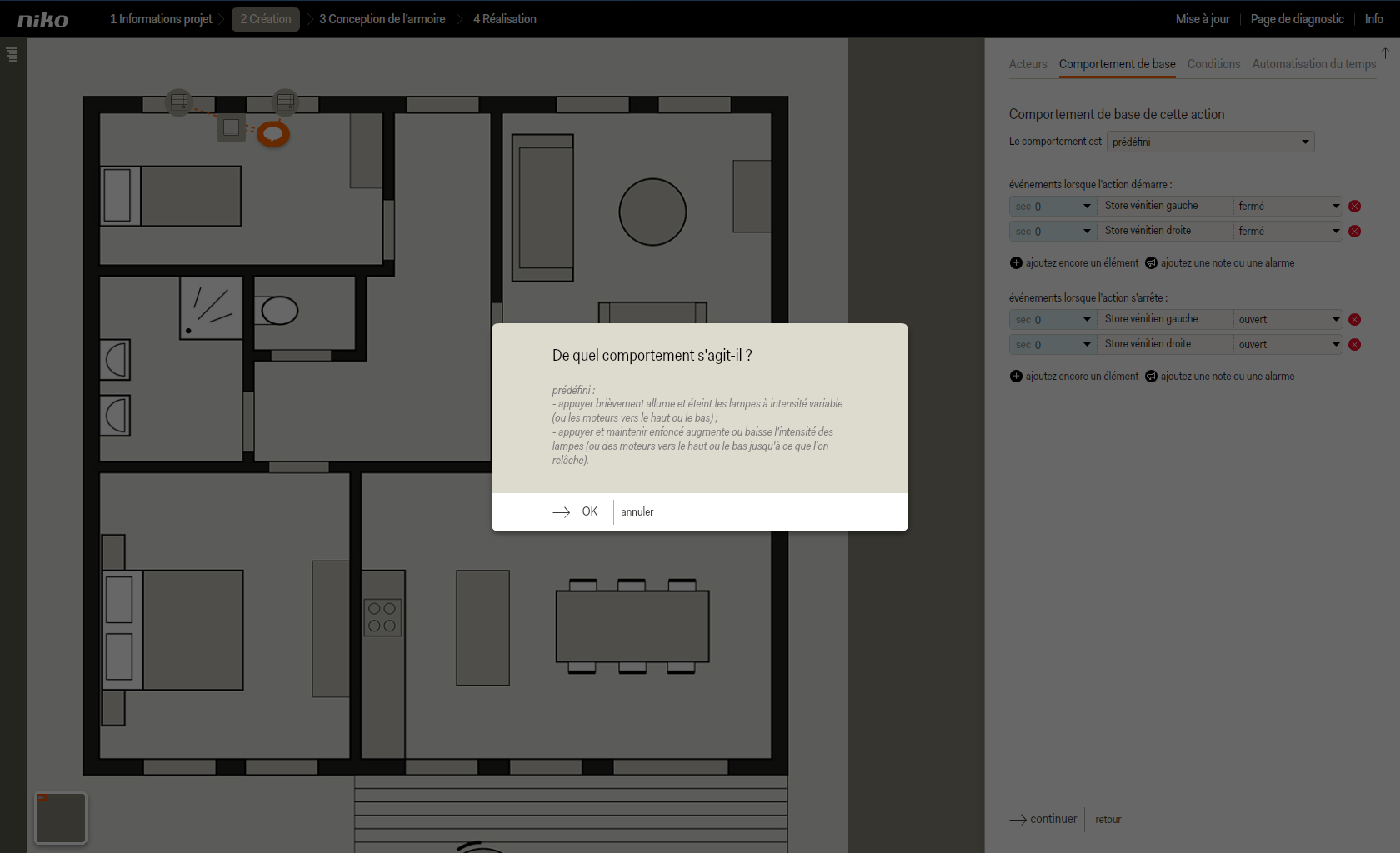
Task: Click the arrow icon beside continuer
Action: click(x=1017, y=820)
